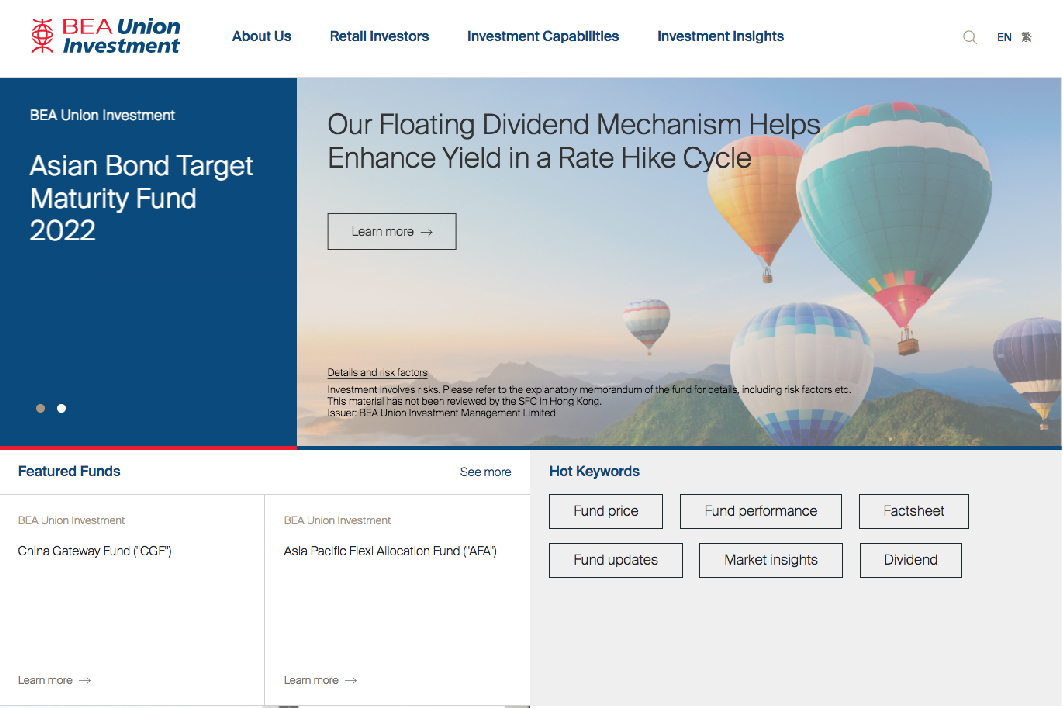The width and height of the screenshot is (1063, 708).
Task: Open the China Gateway Fund card title
Action: click(x=95, y=551)
